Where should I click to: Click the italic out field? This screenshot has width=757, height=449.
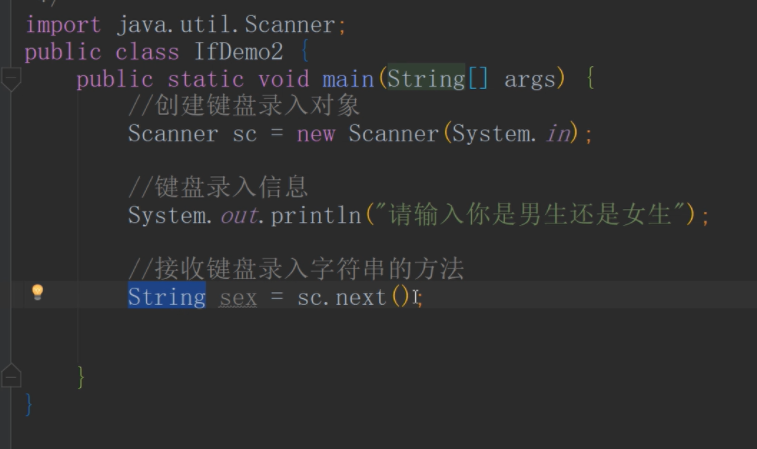click(239, 215)
